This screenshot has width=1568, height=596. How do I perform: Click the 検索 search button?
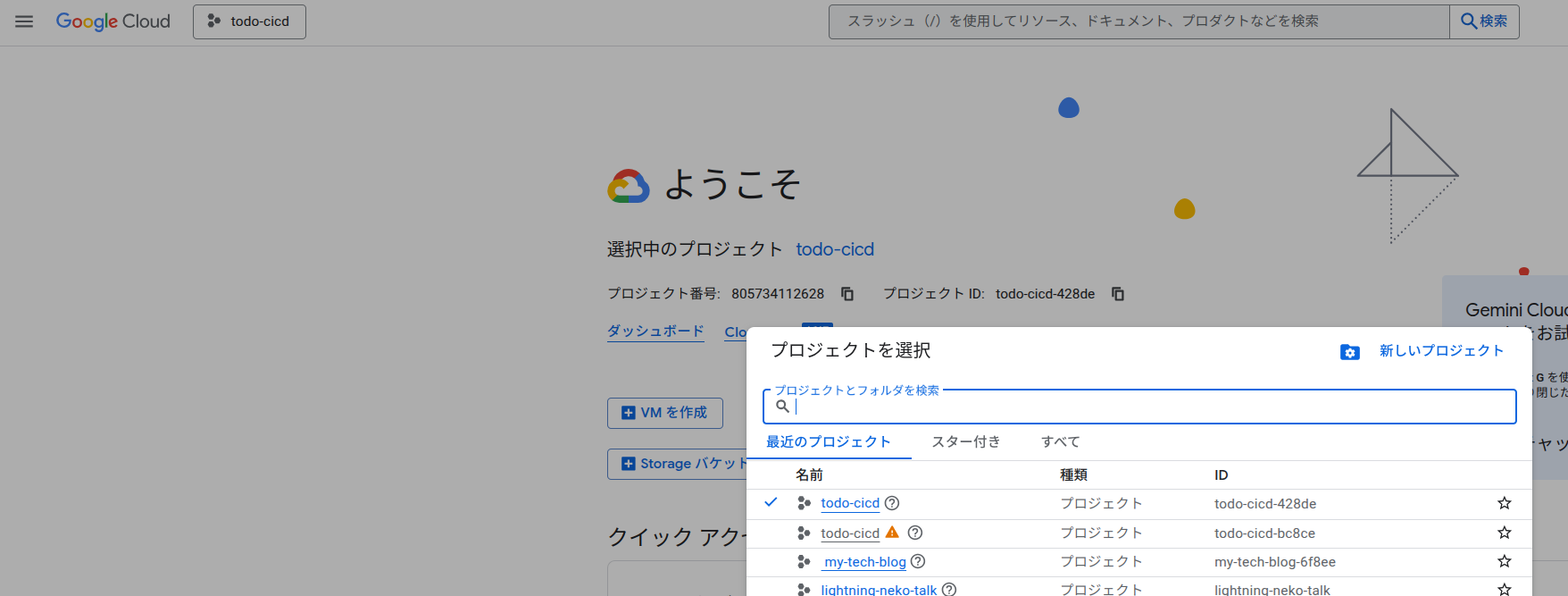point(1484,21)
